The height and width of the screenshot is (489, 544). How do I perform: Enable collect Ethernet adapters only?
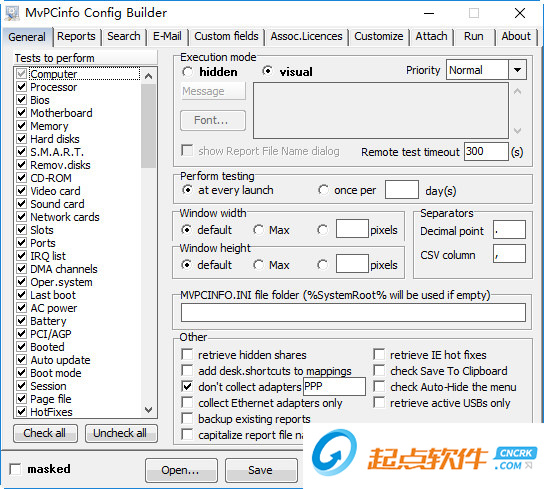pos(187,403)
